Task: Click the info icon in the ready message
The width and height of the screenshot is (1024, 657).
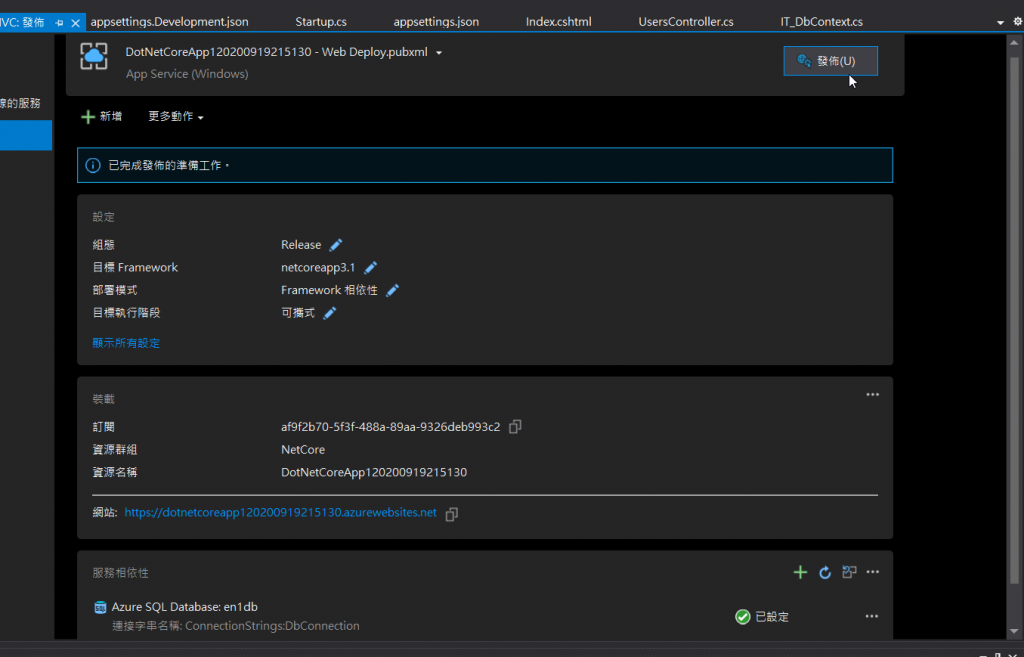Action: pyautogui.click(x=93, y=165)
